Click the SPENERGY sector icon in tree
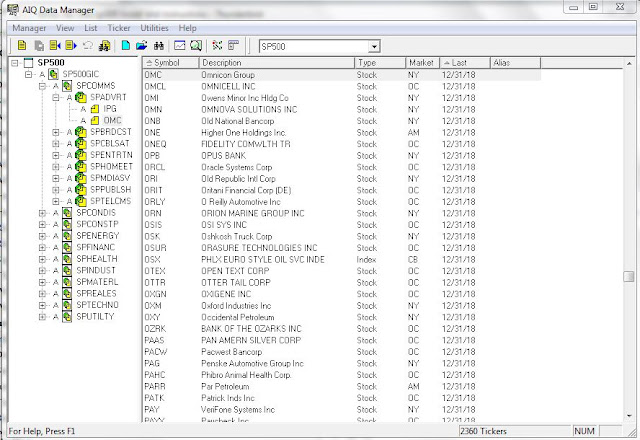 coord(67,236)
